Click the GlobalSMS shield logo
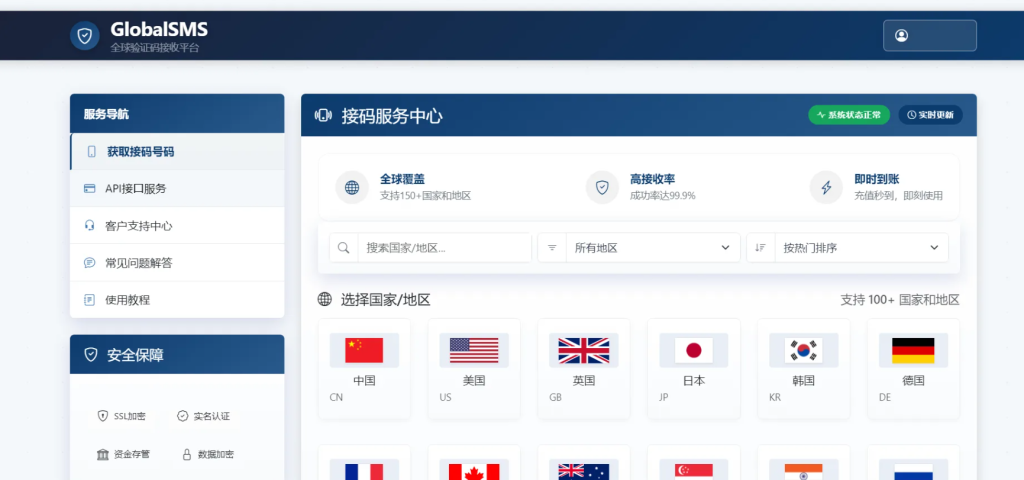 85,35
